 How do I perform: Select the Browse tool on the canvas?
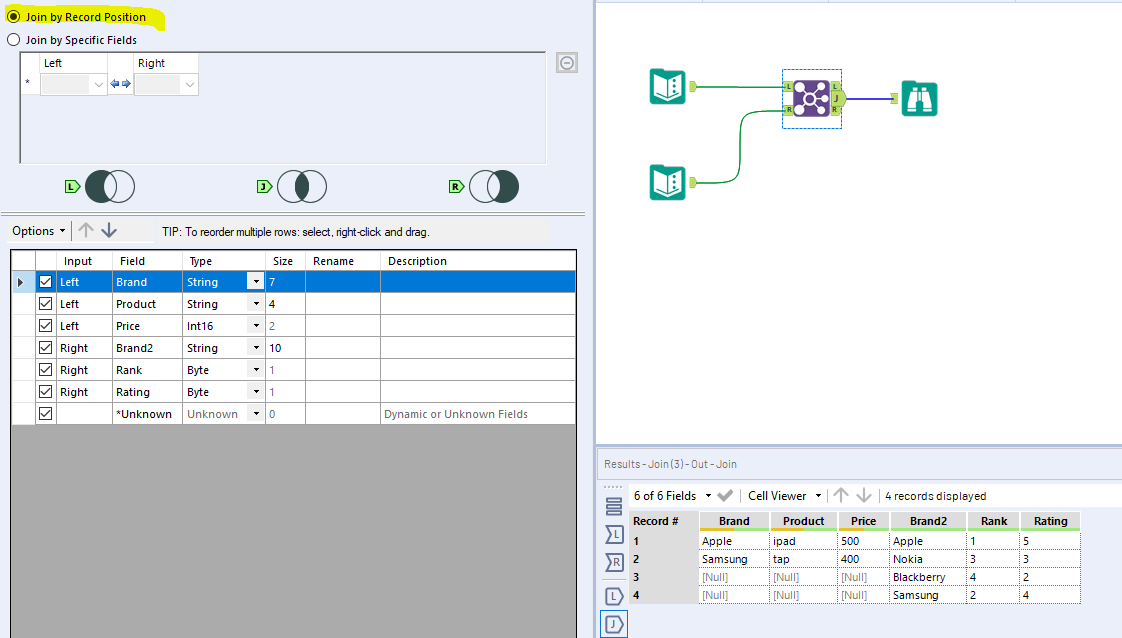click(x=918, y=98)
